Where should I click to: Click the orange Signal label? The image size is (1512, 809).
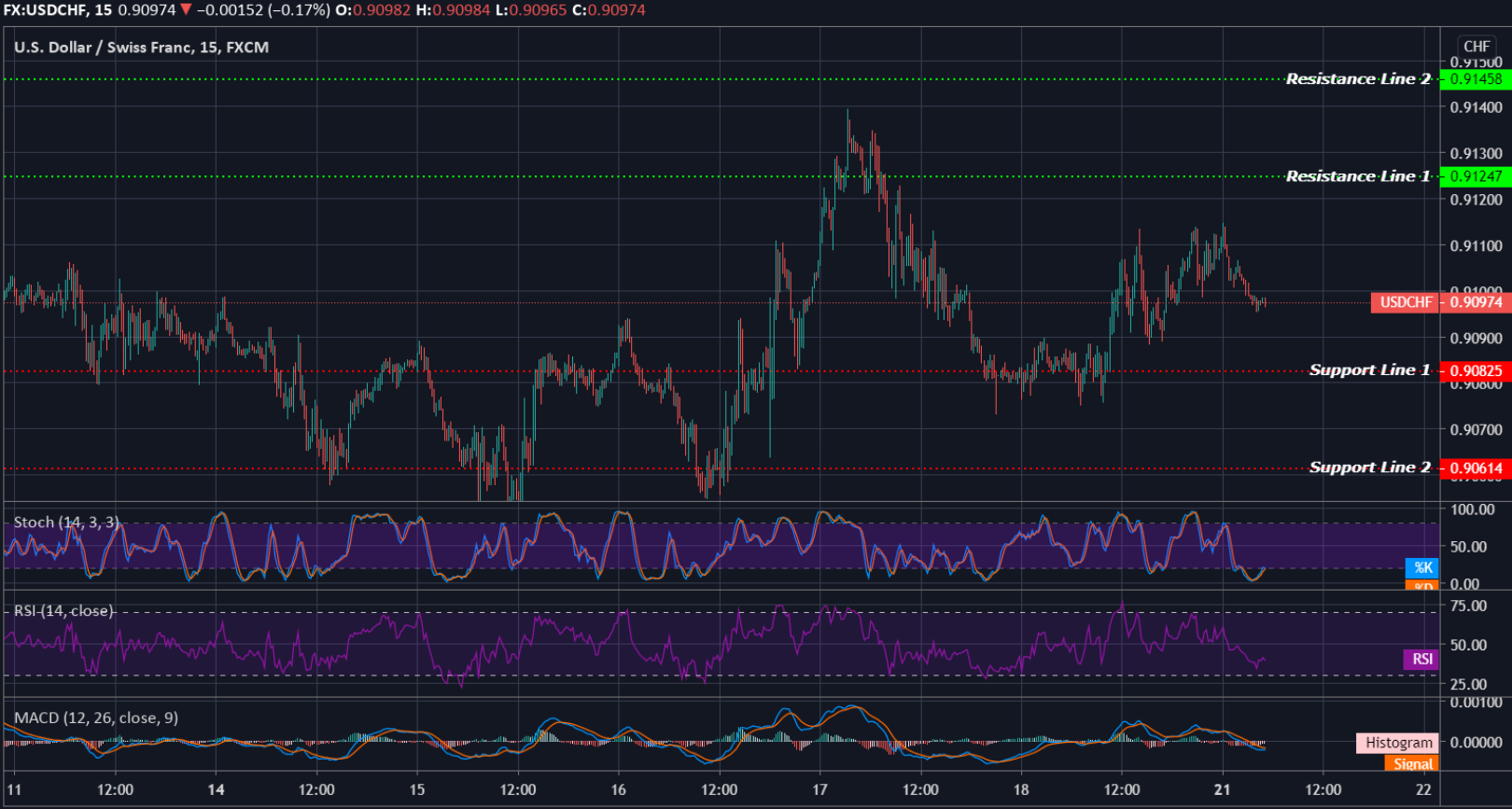pos(1412,763)
